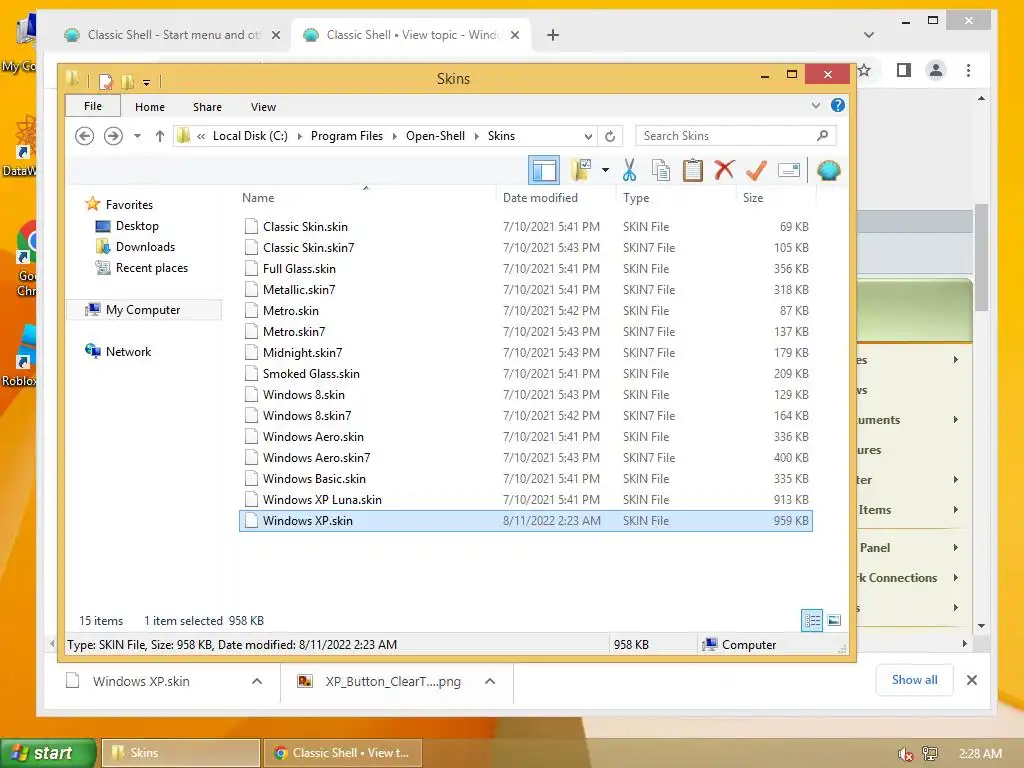Refresh the Skins folder view

tap(610, 136)
